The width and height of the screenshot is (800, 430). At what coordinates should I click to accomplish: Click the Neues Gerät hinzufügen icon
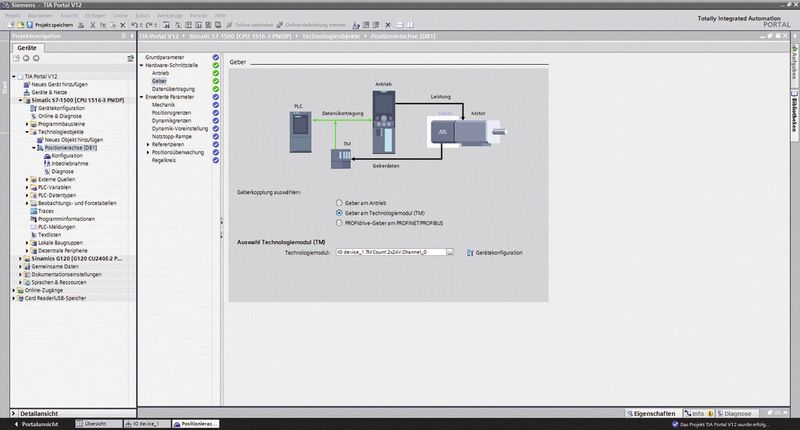point(27,84)
